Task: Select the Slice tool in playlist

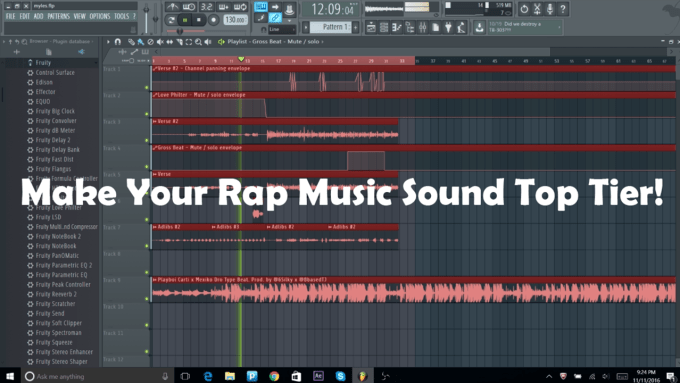Action: pyautogui.click(x=179, y=42)
